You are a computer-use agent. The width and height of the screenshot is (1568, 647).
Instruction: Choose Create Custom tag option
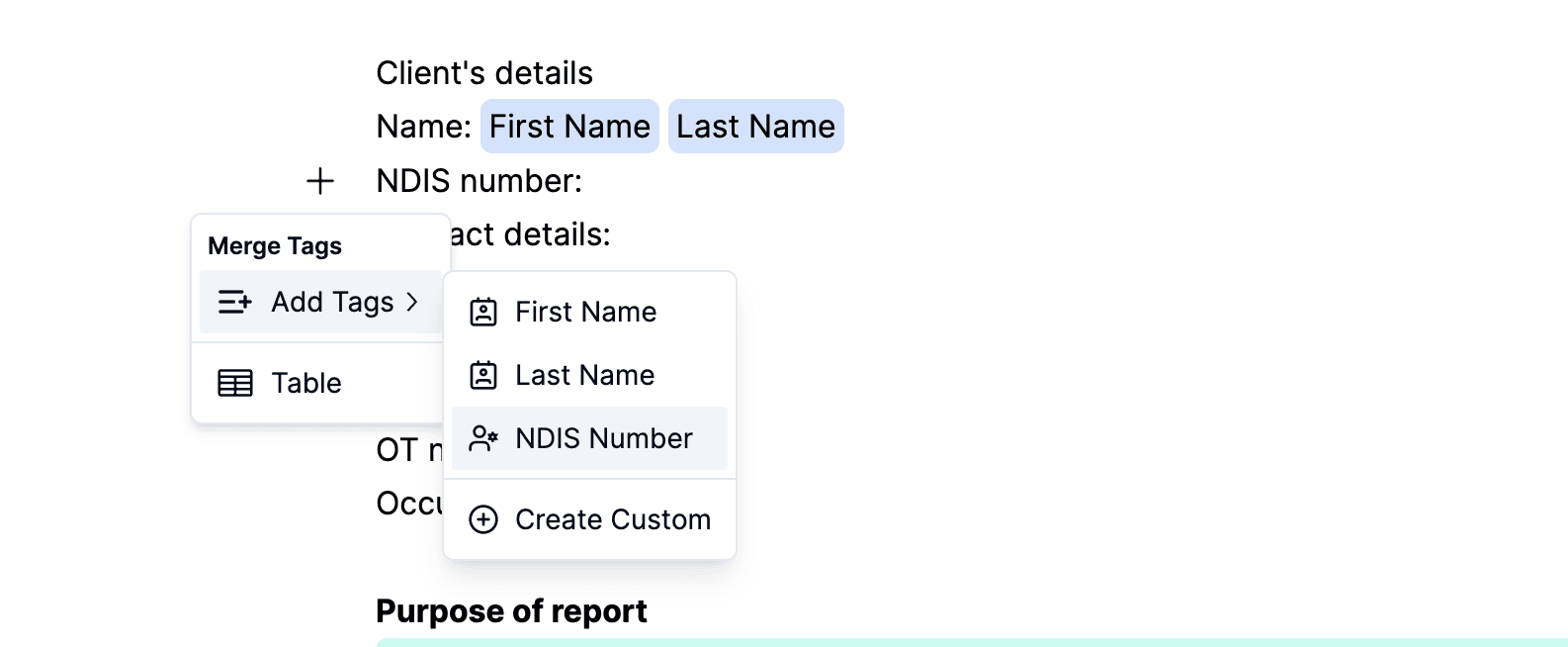coord(589,519)
